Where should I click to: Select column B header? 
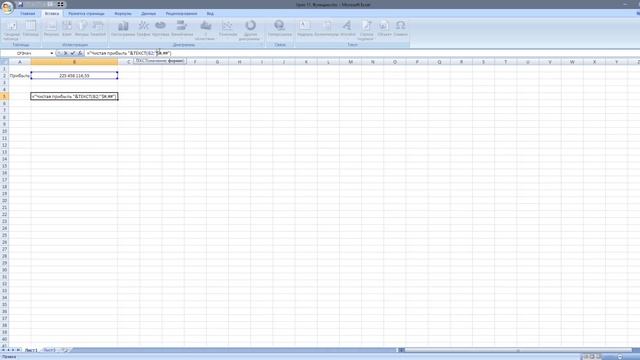(74, 62)
